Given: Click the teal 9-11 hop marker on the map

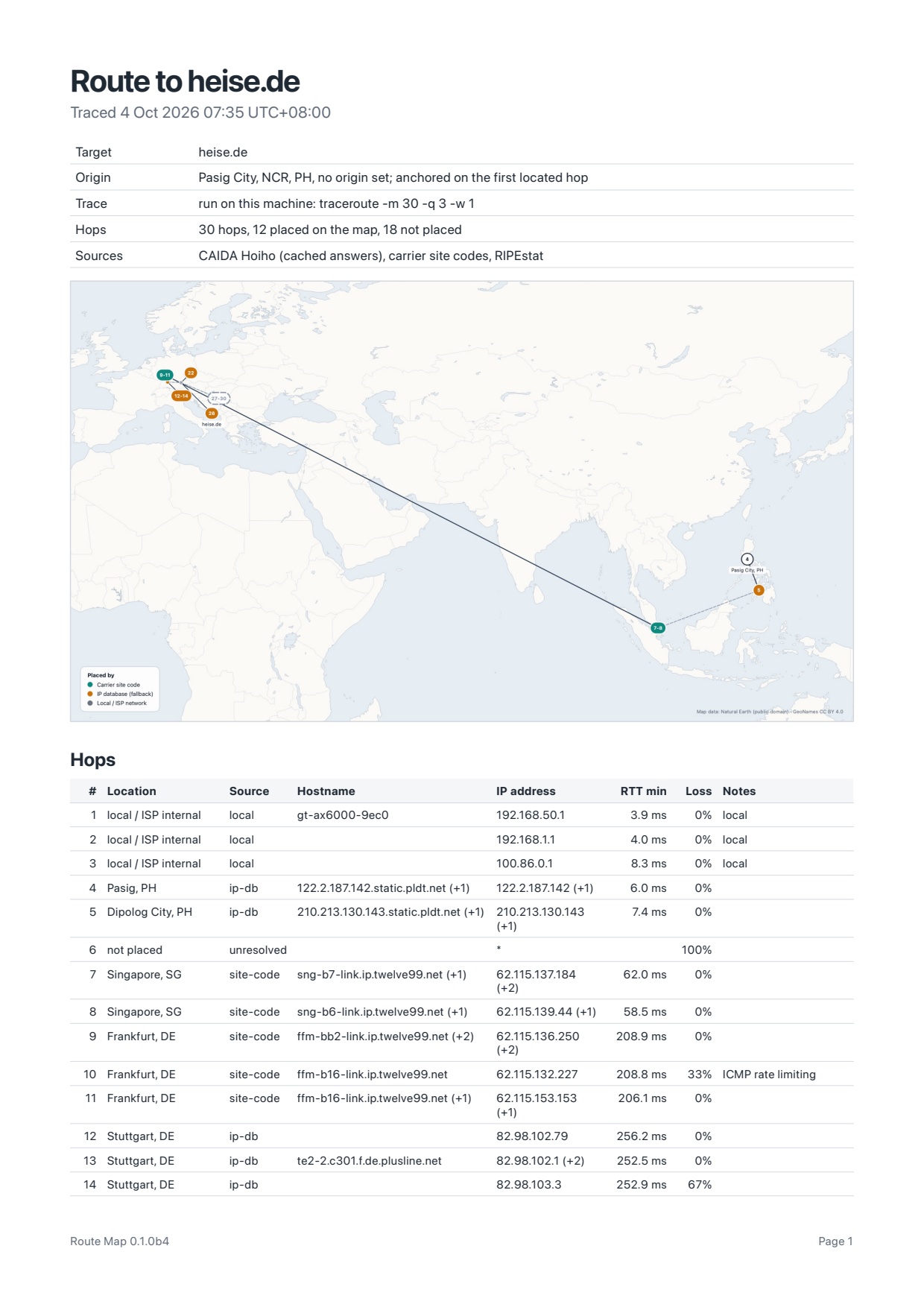Looking at the screenshot, I should coord(165,375).
